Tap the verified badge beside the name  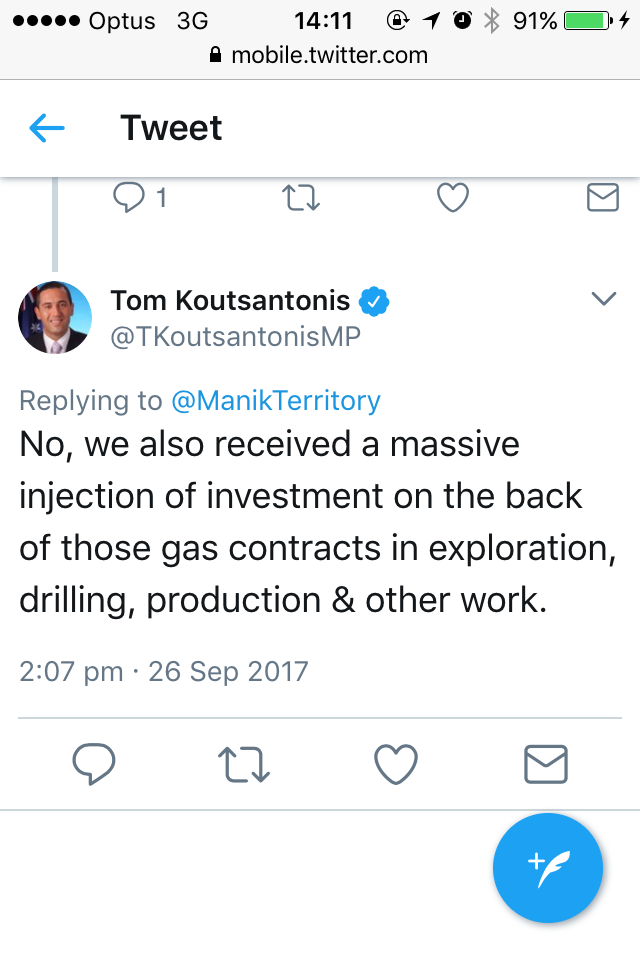pyautogui.click(x=374, y=300)
